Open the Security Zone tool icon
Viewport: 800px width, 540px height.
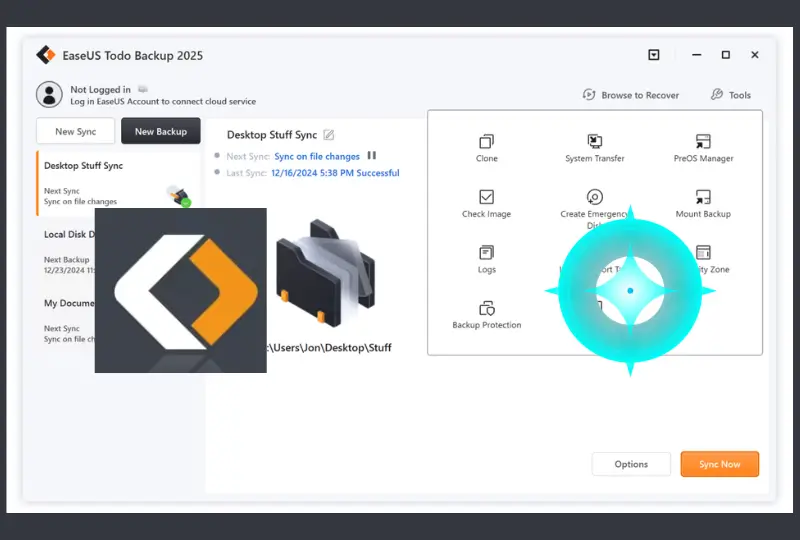[704, 253]
